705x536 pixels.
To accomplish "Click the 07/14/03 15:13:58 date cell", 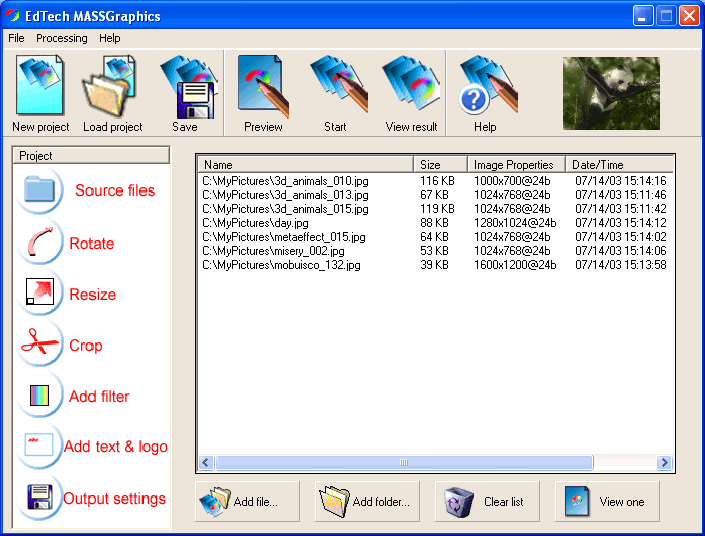I will click(621, 264).
